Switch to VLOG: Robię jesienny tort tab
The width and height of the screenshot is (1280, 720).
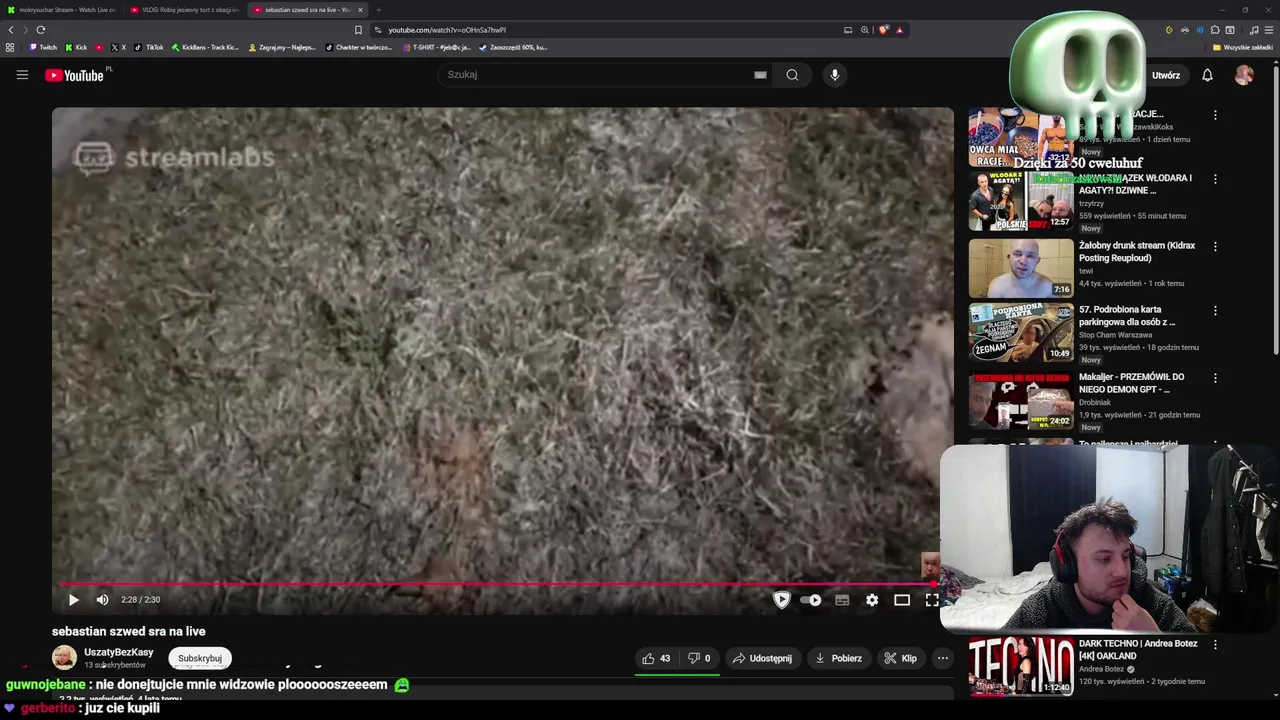pos(185,10)
